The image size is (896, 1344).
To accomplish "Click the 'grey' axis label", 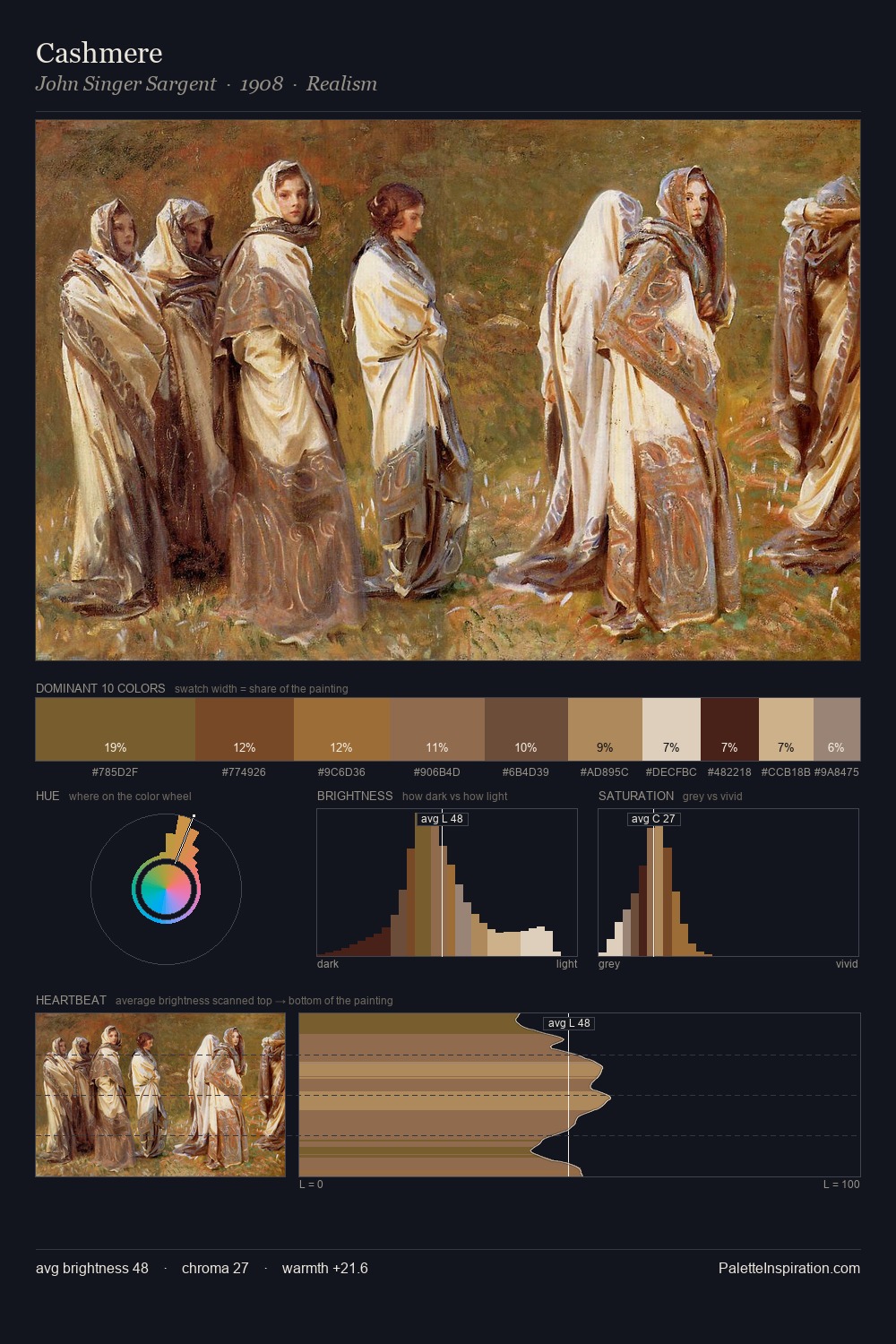I will (x=609, y=964).
